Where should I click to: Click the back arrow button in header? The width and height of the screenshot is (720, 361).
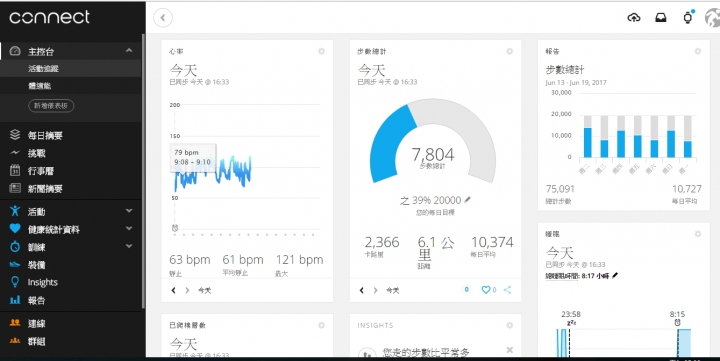click(x=163, y=18)
